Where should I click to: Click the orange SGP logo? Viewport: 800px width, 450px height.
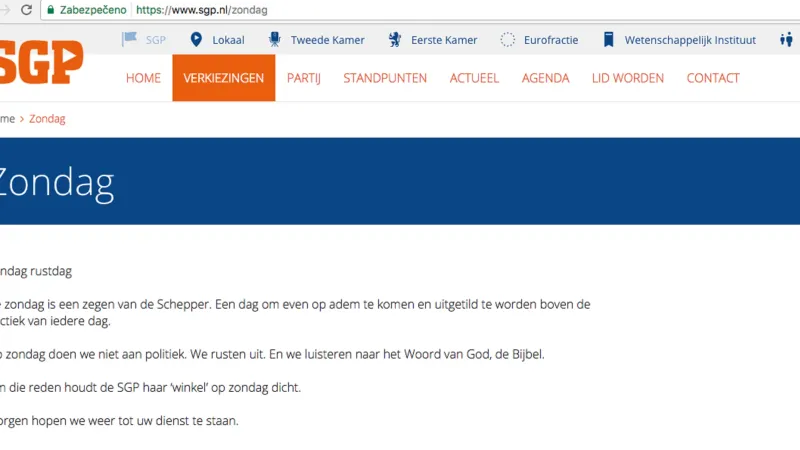(x=41, y=62)
